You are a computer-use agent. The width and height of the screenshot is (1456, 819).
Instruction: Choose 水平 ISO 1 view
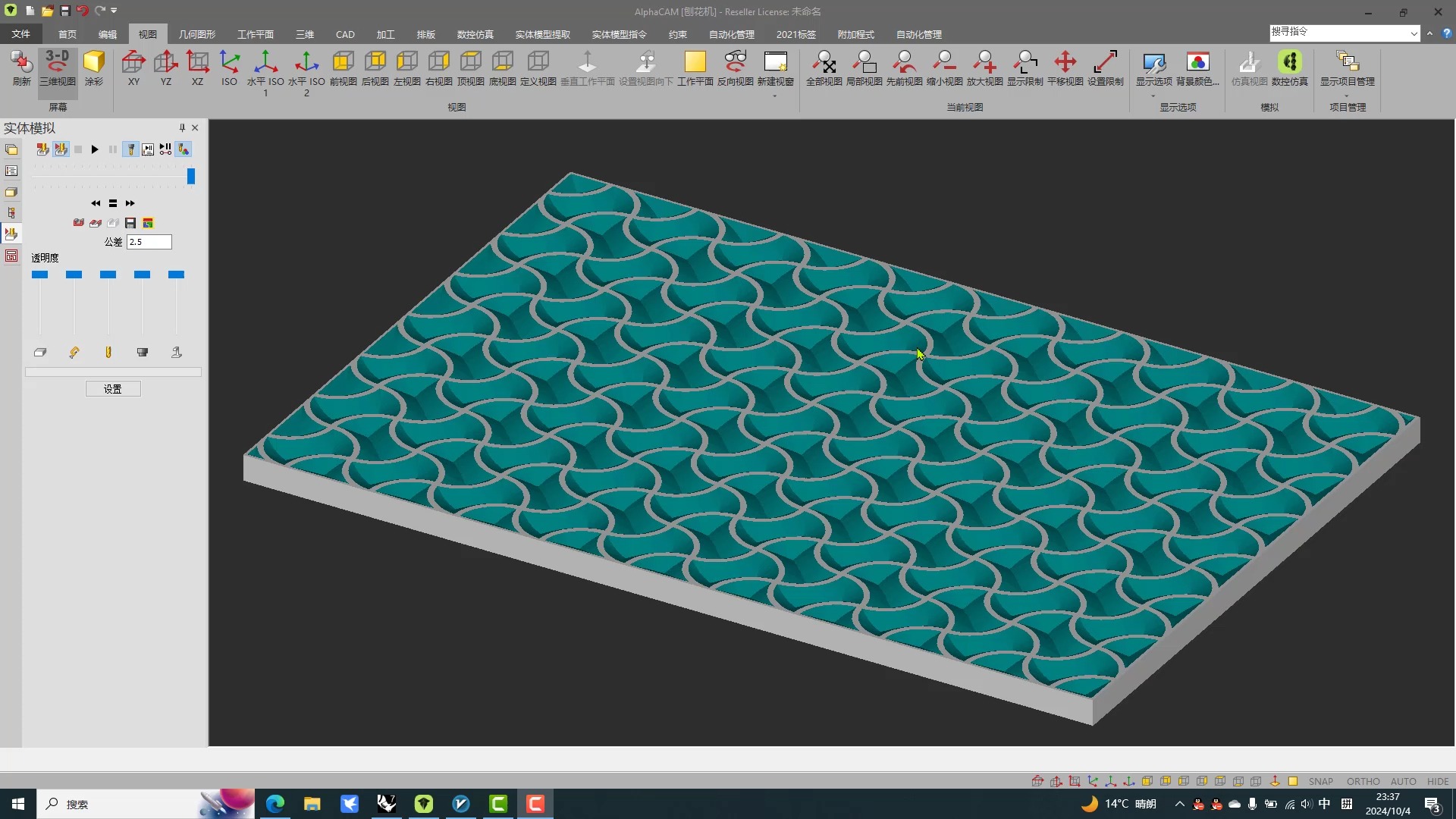[x=265, y=73]
